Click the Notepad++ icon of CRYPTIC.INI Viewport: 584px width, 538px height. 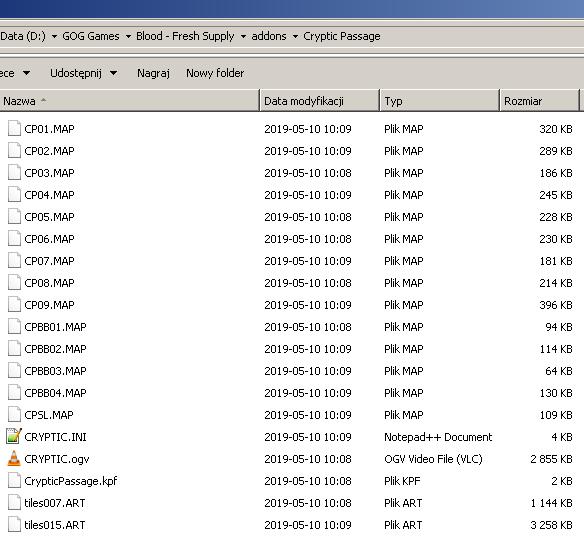(14, 436)
